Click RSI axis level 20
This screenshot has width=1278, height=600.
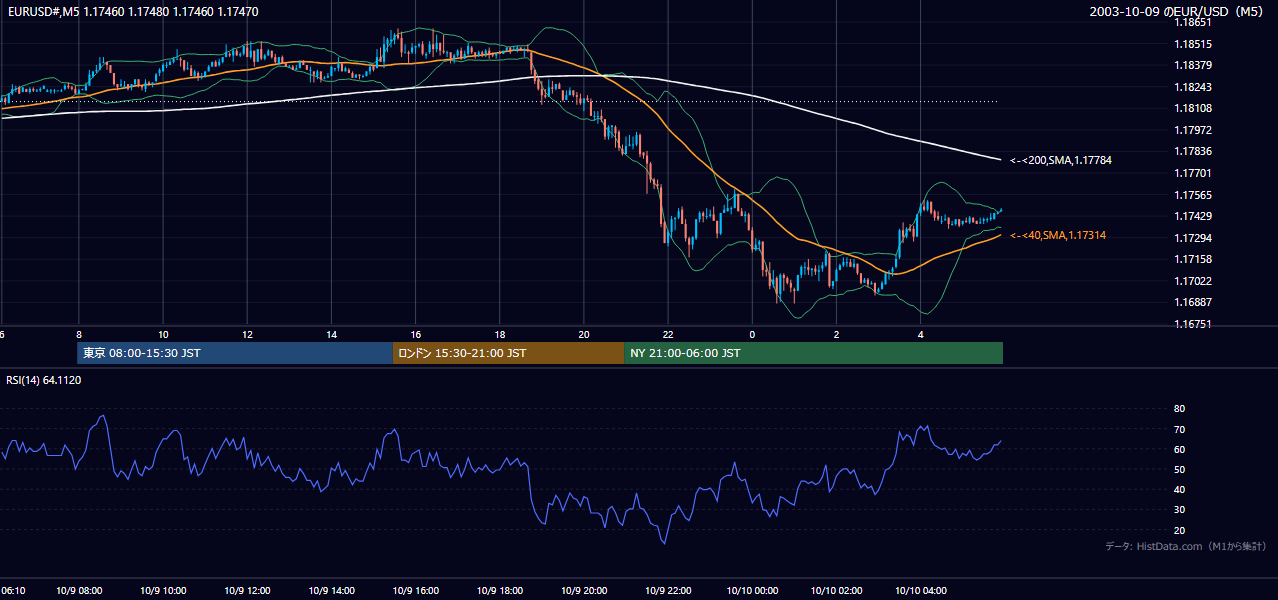click(1179, 530)
